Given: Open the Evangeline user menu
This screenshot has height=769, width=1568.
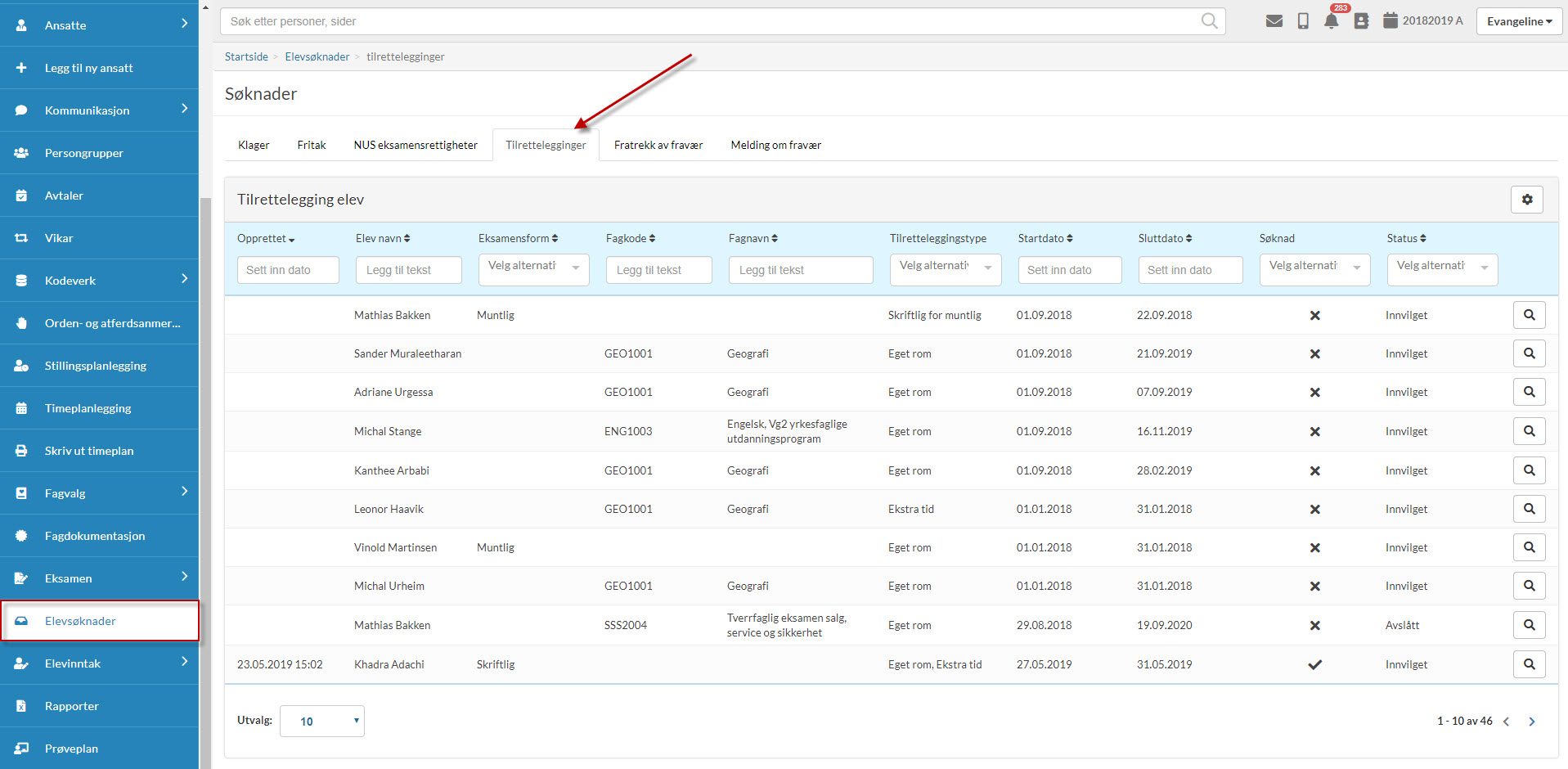Looking at the screenshot, I should pos(1519,21).
